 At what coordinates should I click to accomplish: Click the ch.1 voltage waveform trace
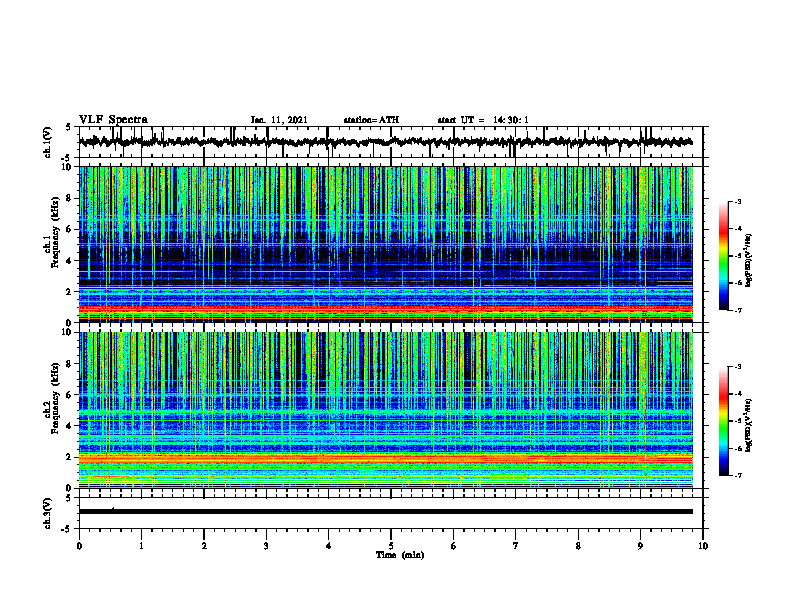pyautogui.click(x=385, y=142)
